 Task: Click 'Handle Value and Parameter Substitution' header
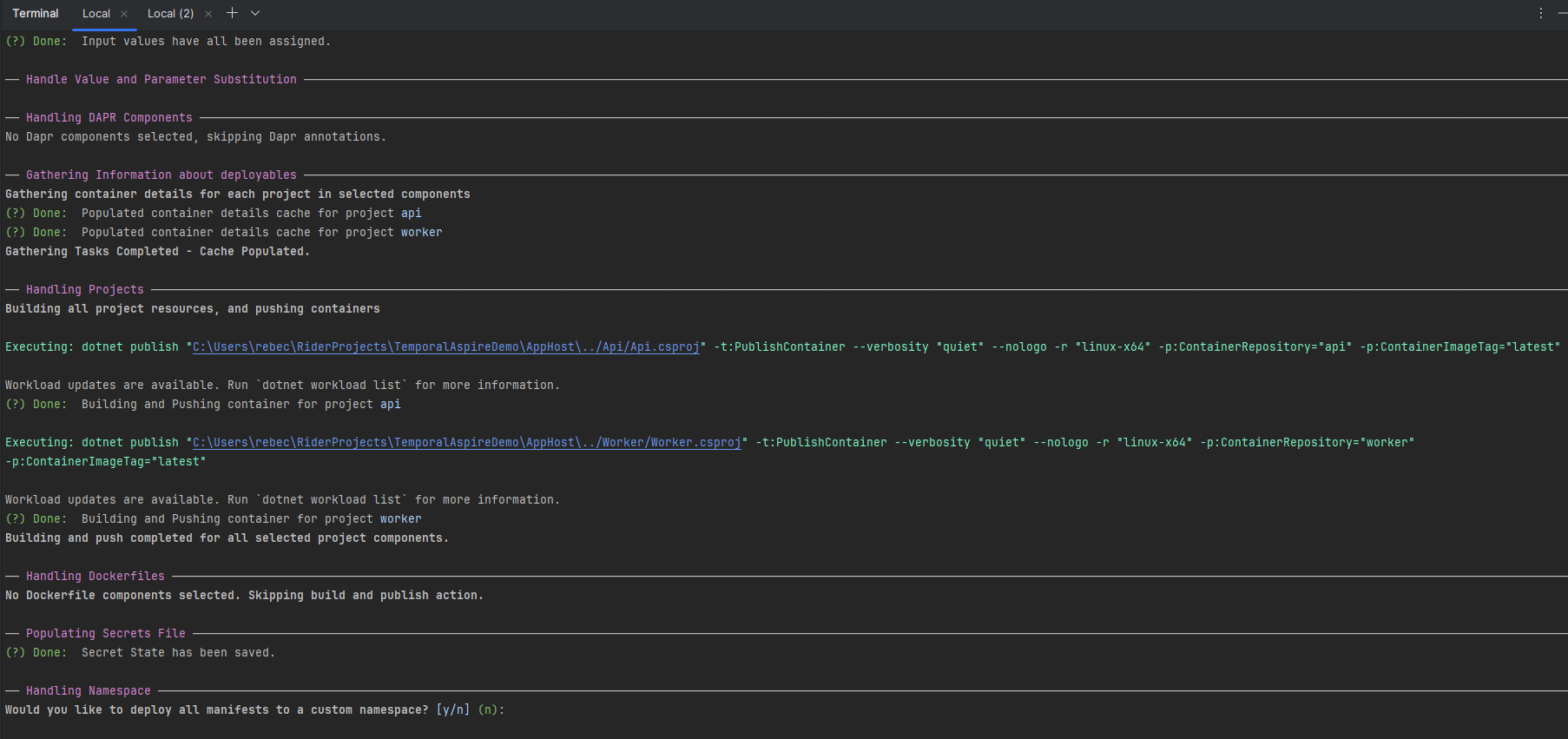161,79
